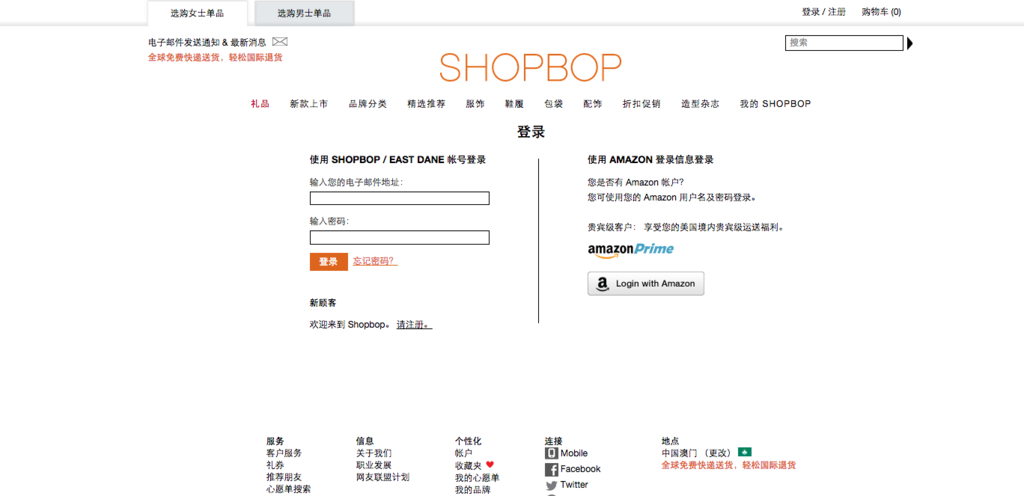Open the 心愿单搜索 footer link
The width and height of the screenshot is (1024, 496).
point(289,489)
